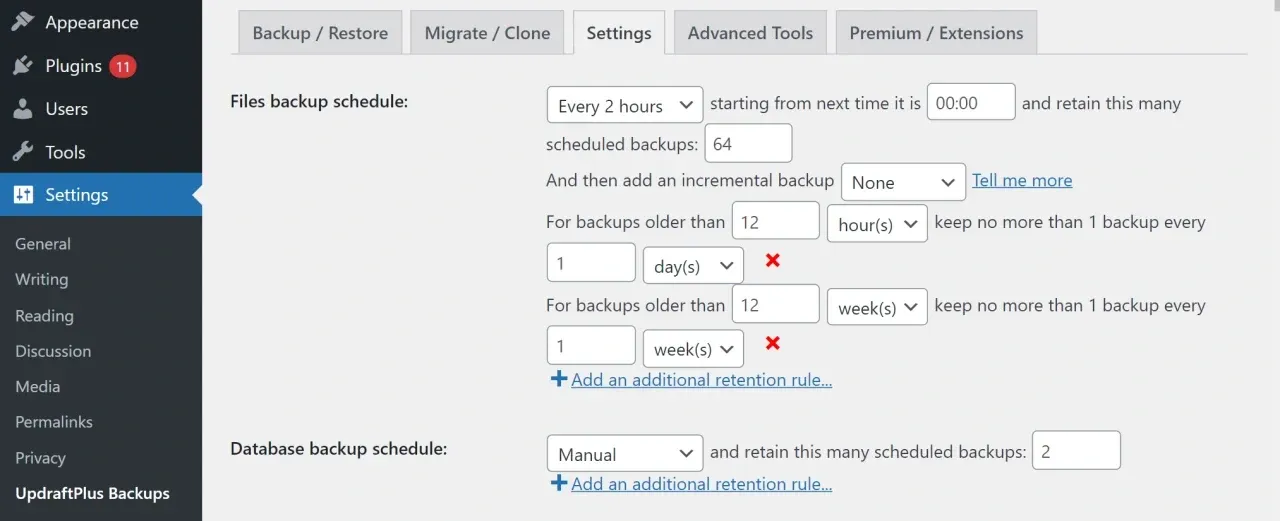Open the Manual database schedule dropdown
This screenshot has width=1280, height=521.
(625, 454)
